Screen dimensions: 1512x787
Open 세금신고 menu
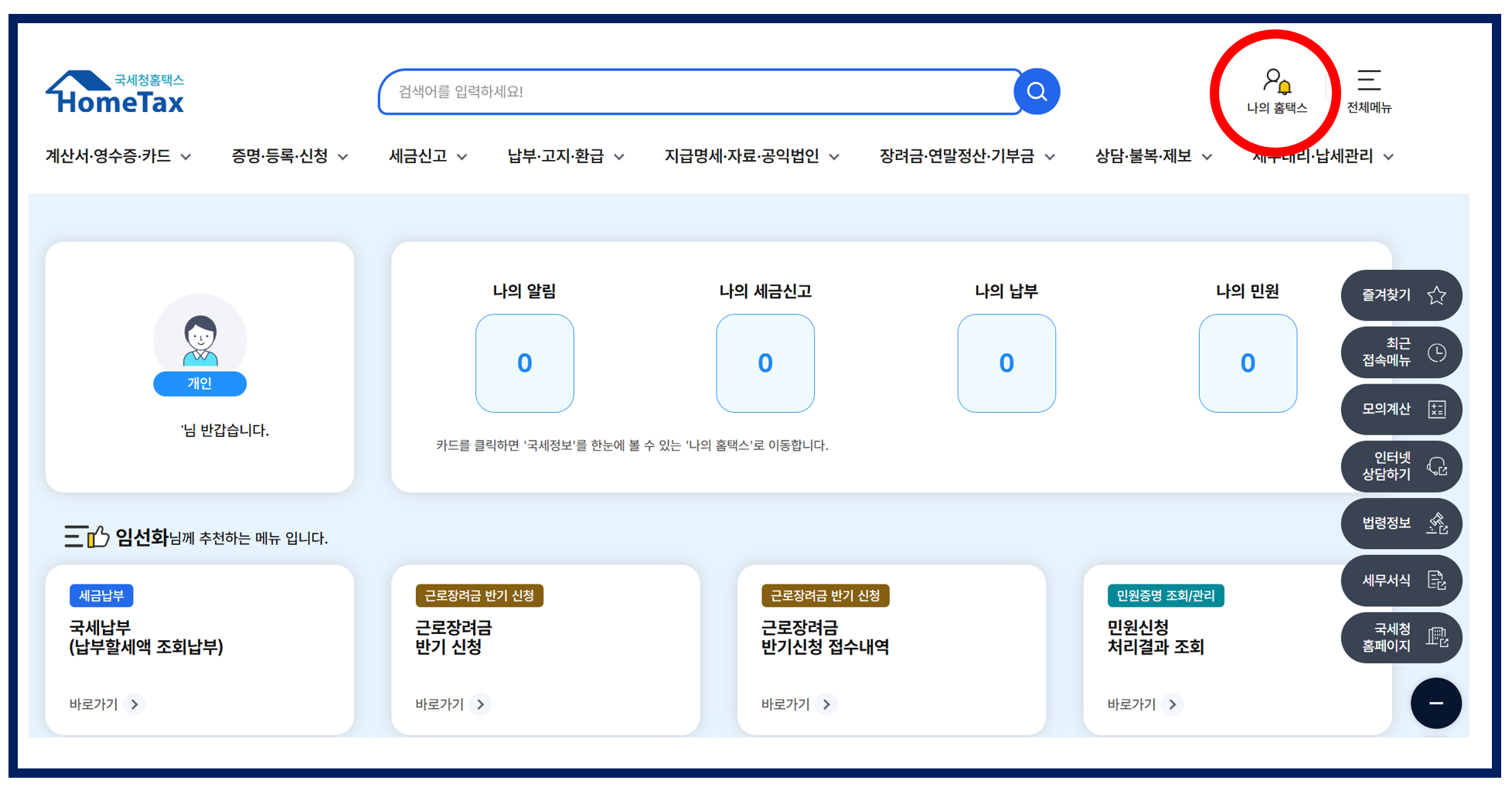click(418, 156)
